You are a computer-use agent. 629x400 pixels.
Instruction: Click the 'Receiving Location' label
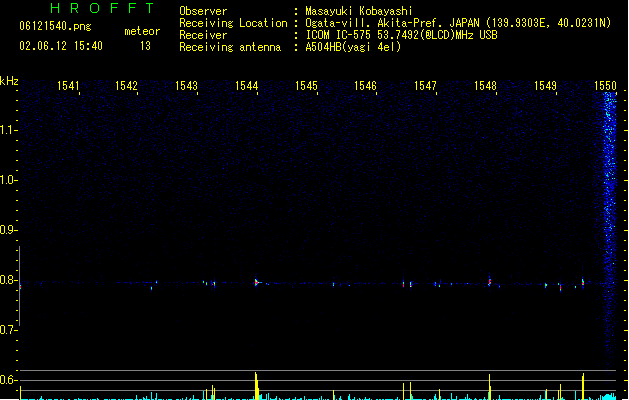[233, 23]
